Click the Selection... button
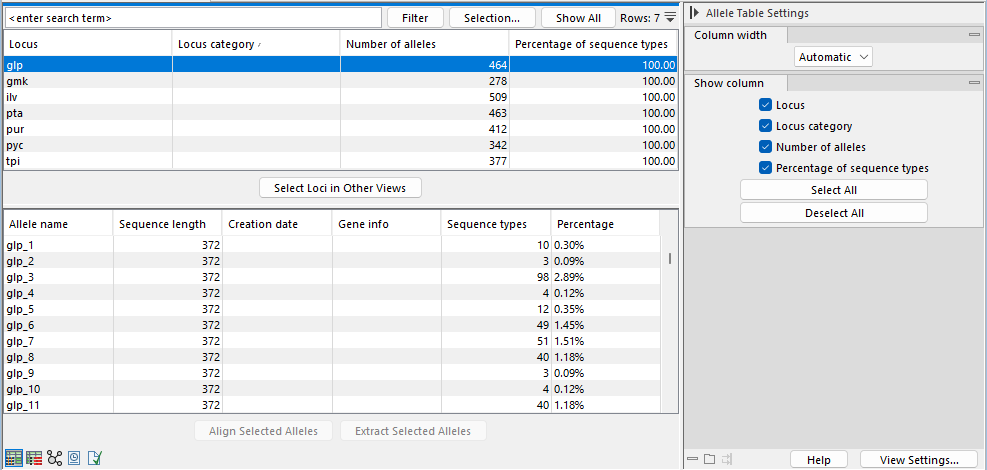Image resolution: width=987 pixels, height=470 pixels. click(x=492, y=18)
